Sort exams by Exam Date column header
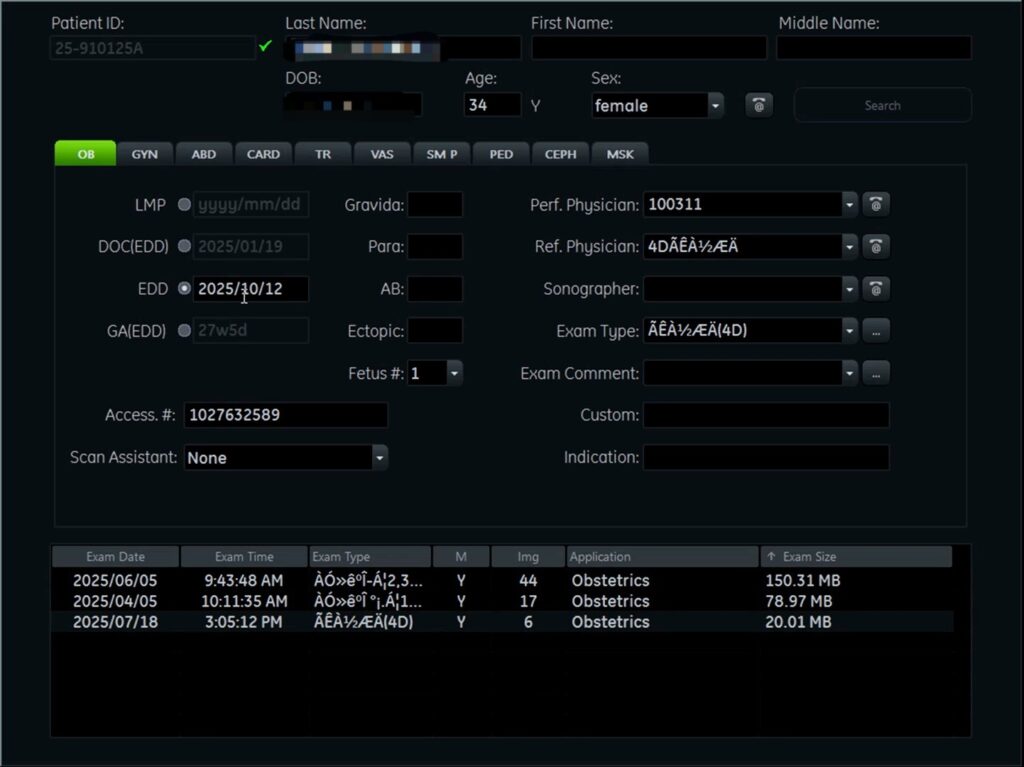Viewport: 1024px width, 767px height. [115, 557]
